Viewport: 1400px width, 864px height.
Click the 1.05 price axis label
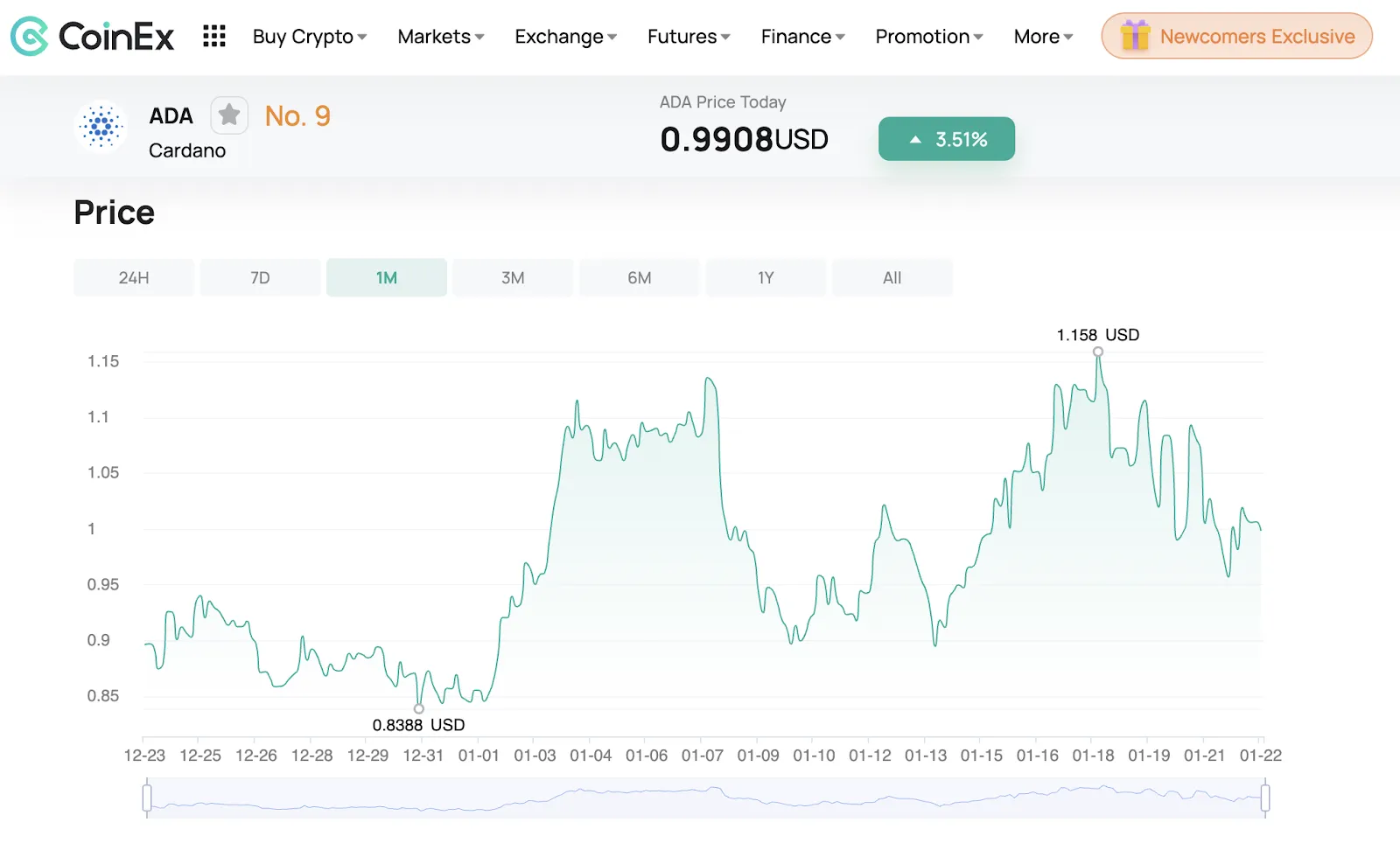click(x=103, y=473)
